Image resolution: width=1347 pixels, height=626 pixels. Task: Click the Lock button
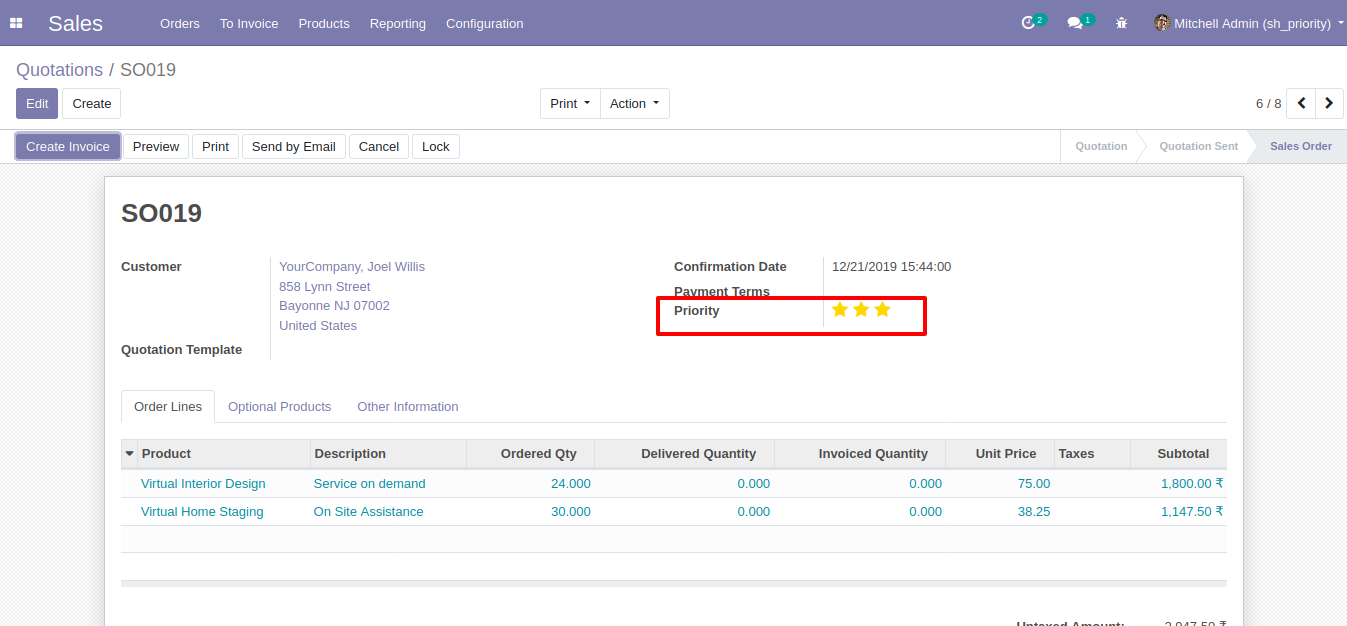[436, 146]
